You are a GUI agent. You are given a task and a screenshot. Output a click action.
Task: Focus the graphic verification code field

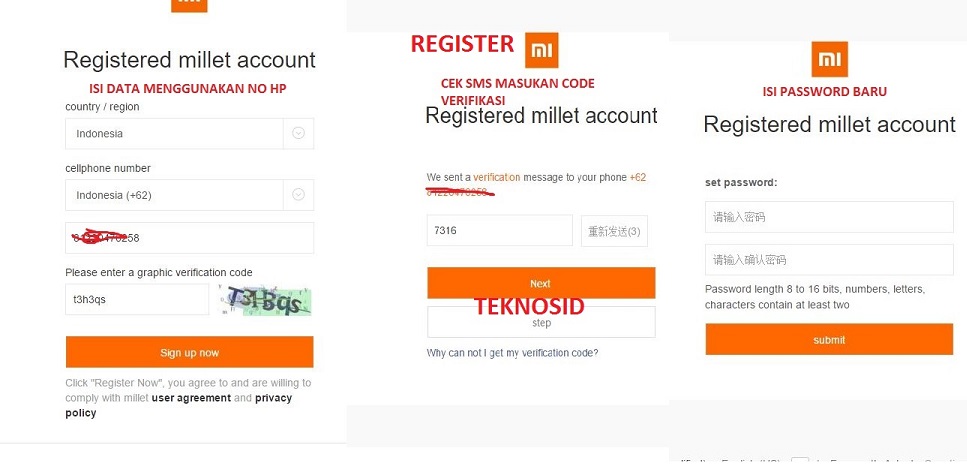coord(137,299)
